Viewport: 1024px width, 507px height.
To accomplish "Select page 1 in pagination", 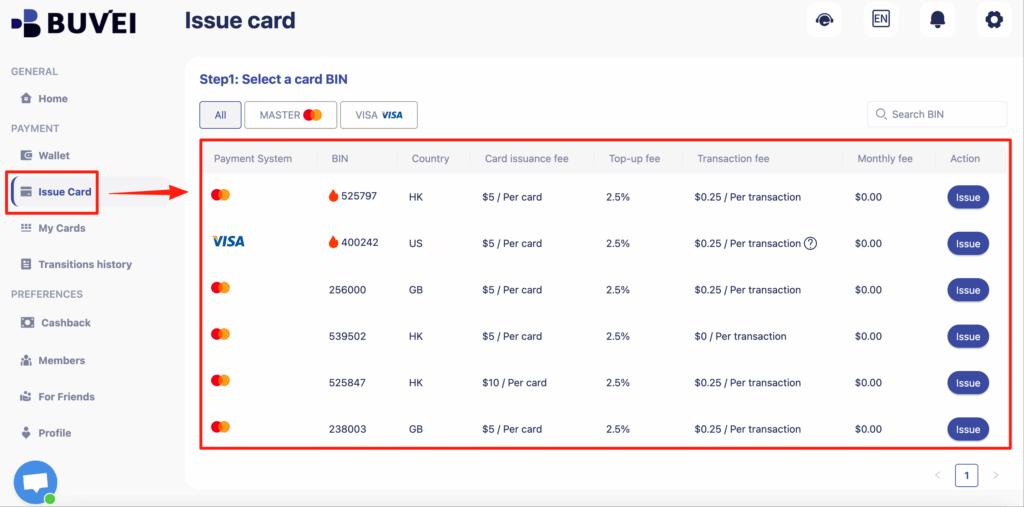I will 966,475.
